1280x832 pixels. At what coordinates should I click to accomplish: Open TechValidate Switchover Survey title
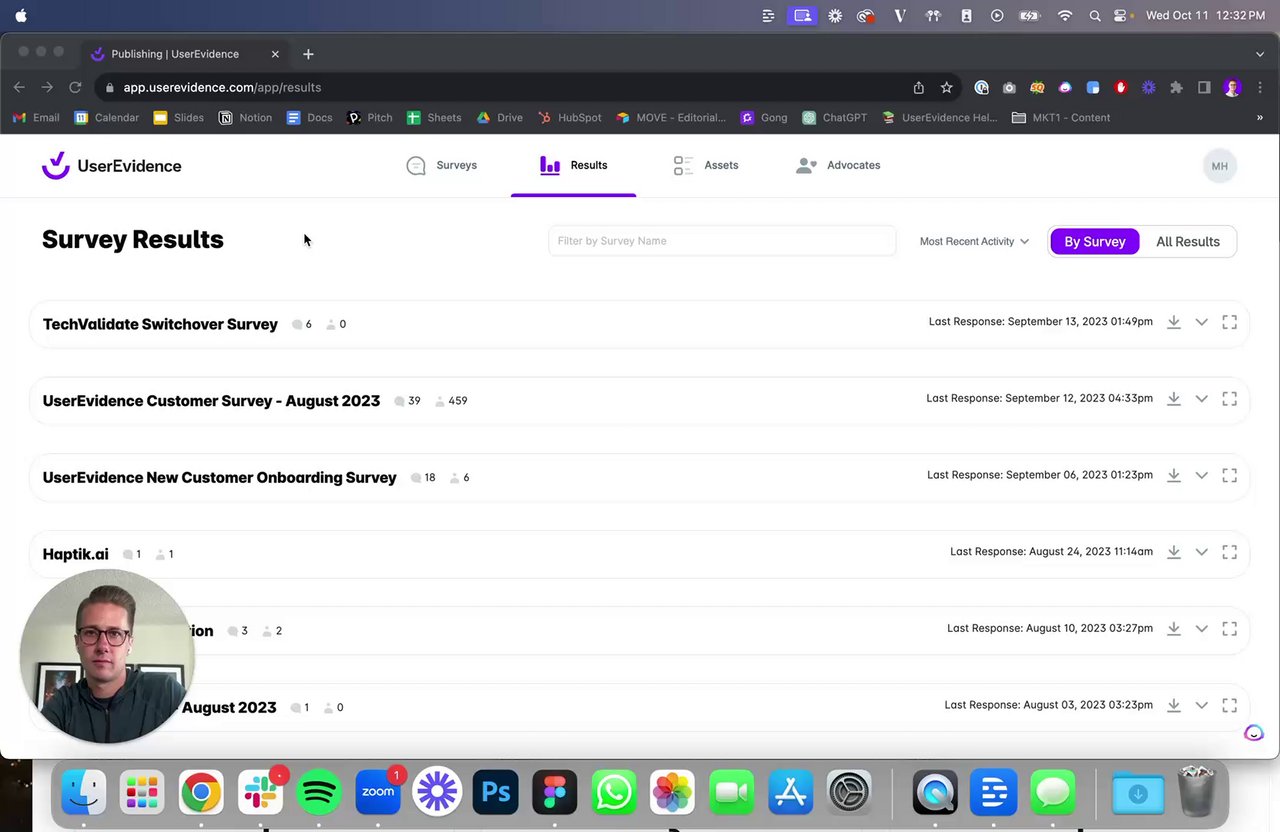(x=160, y=324)
